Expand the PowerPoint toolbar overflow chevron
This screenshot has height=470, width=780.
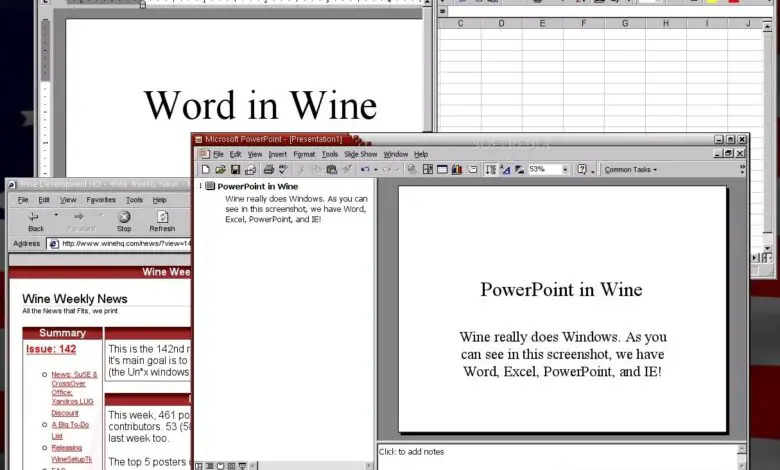pyautogui.click(x=742, y=170)
